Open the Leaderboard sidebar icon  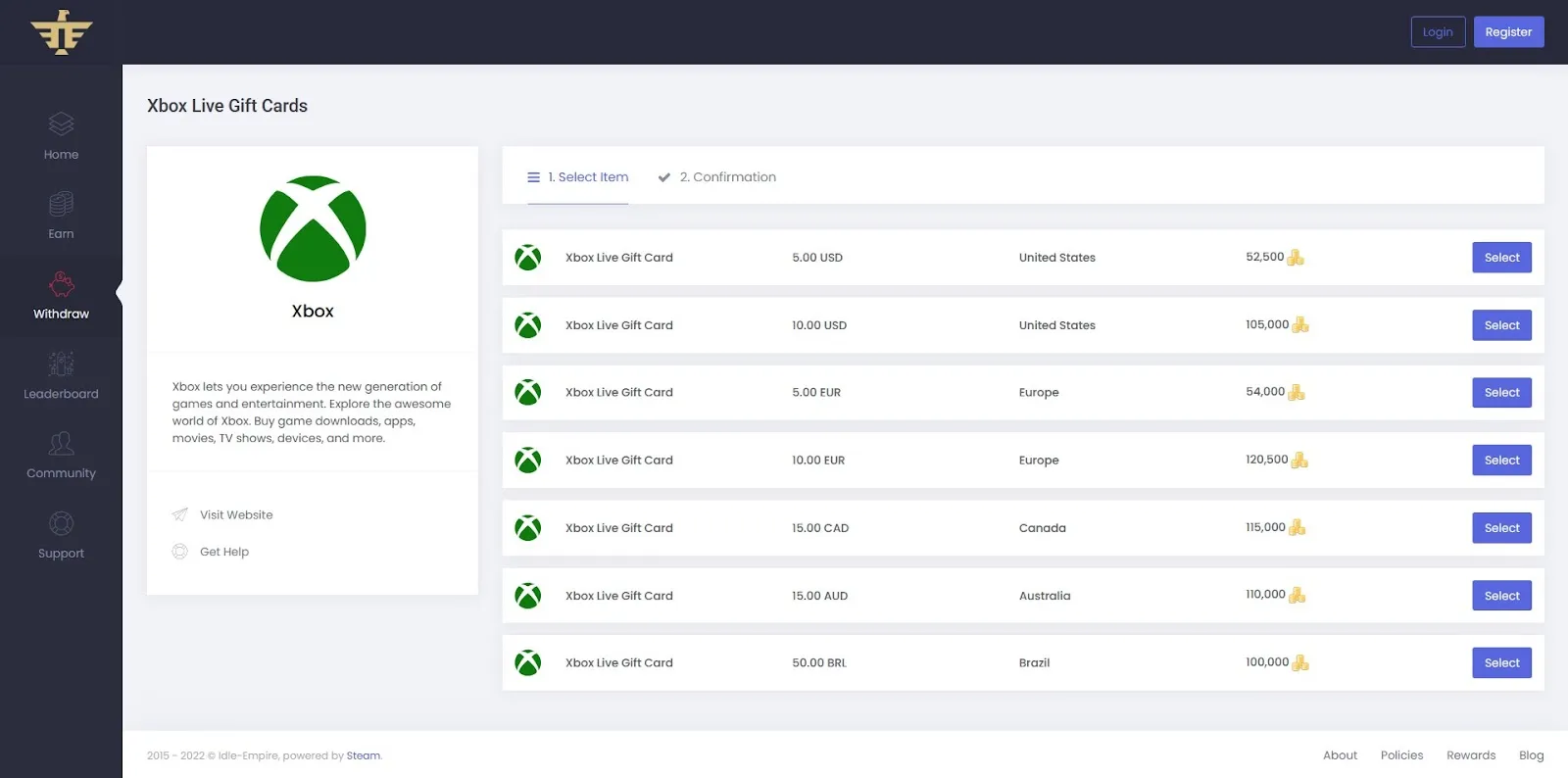click(x=61, y=364)
